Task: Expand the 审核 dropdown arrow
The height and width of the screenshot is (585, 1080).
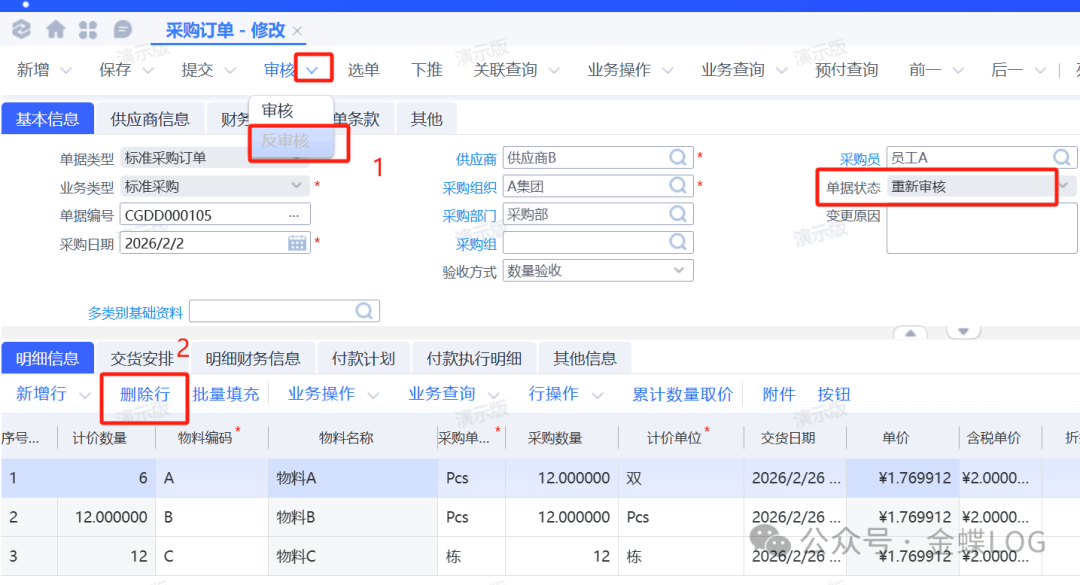Action: 314,70
